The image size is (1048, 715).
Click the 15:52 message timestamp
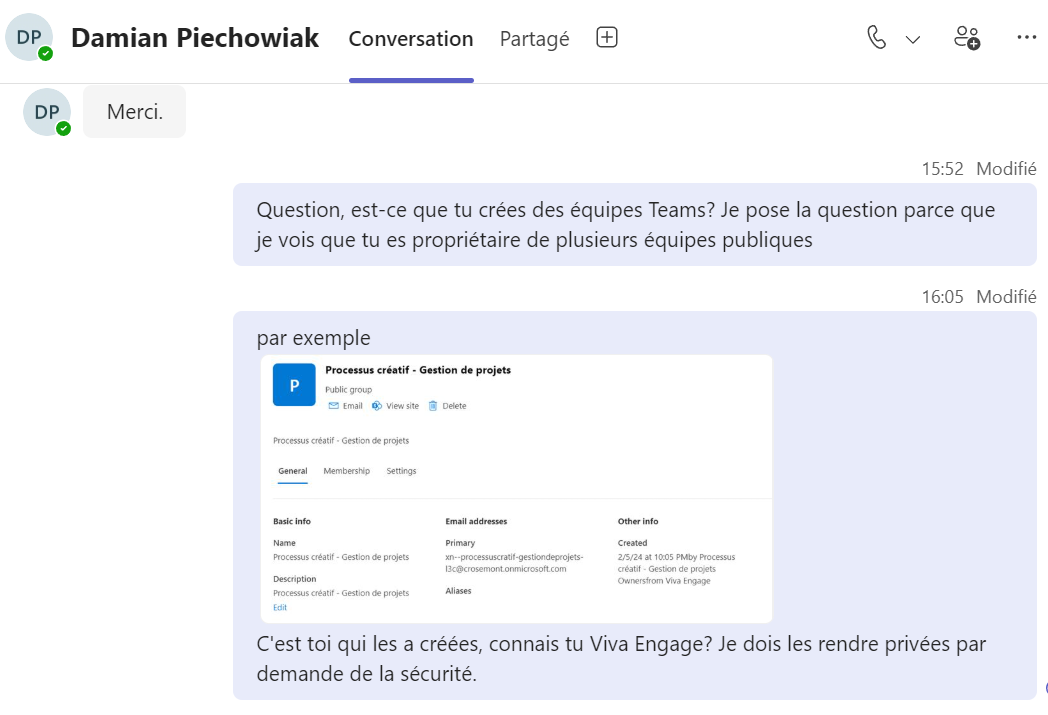coord(942,169)
